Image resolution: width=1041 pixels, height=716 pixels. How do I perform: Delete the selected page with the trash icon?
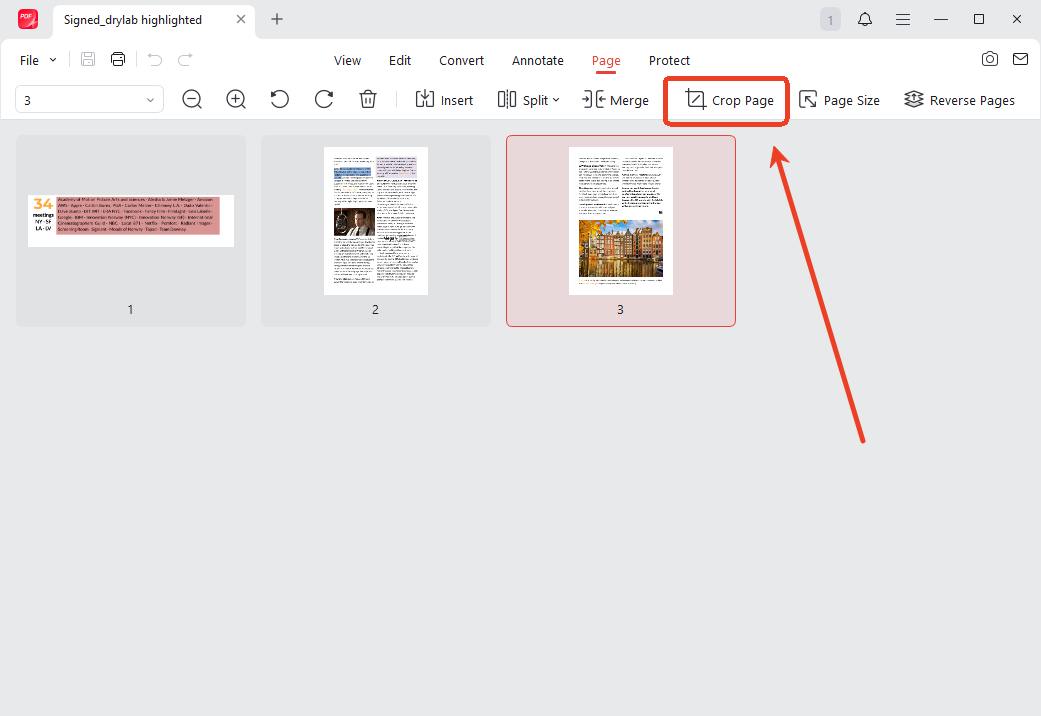(x=367, y=99)
